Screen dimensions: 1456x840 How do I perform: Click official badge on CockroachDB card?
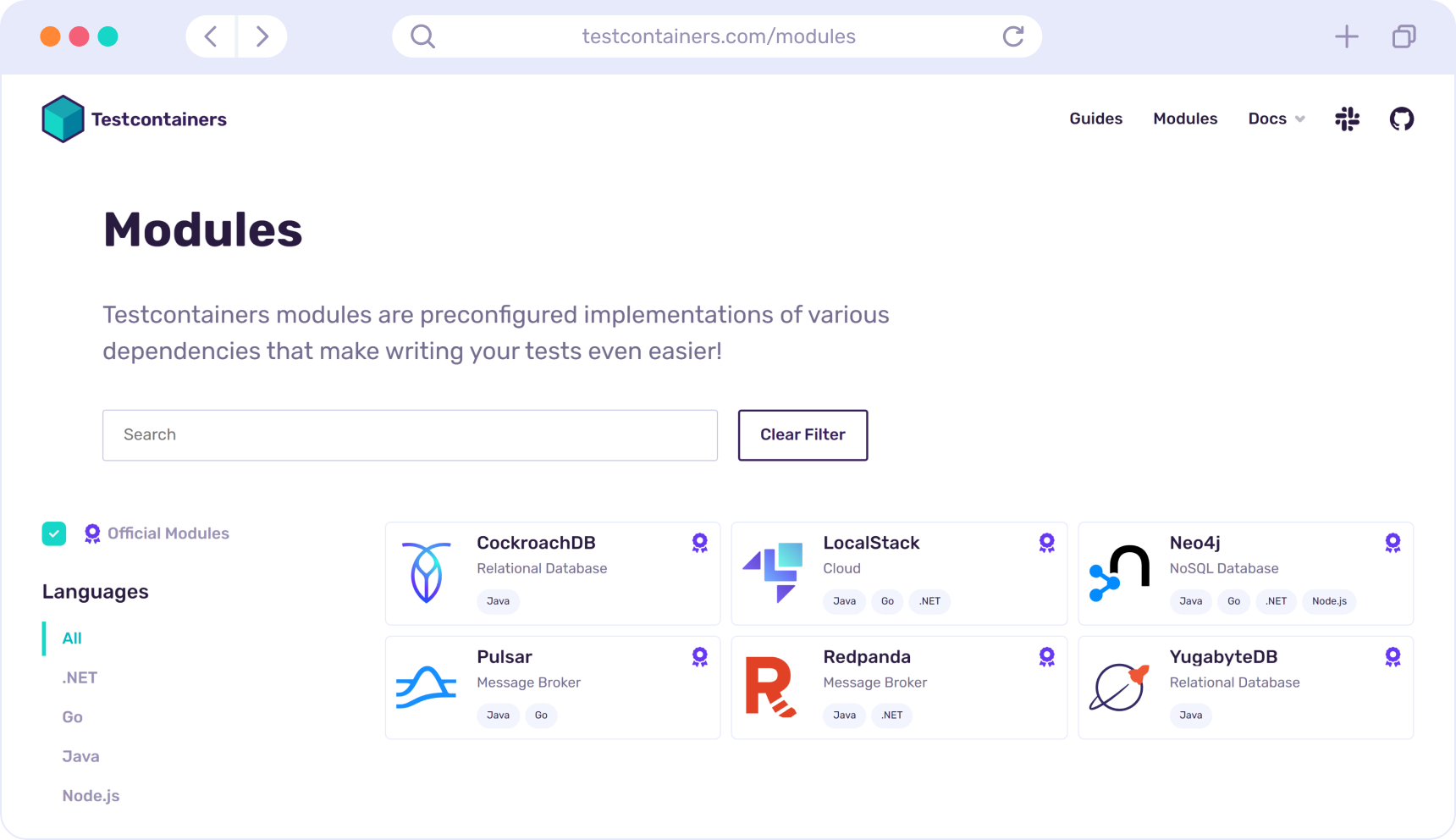[699, 543]
